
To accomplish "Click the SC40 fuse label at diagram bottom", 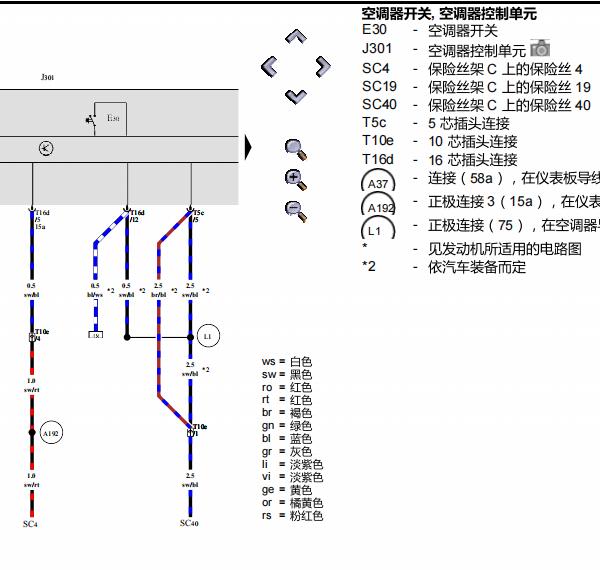I will coord(189,523).
